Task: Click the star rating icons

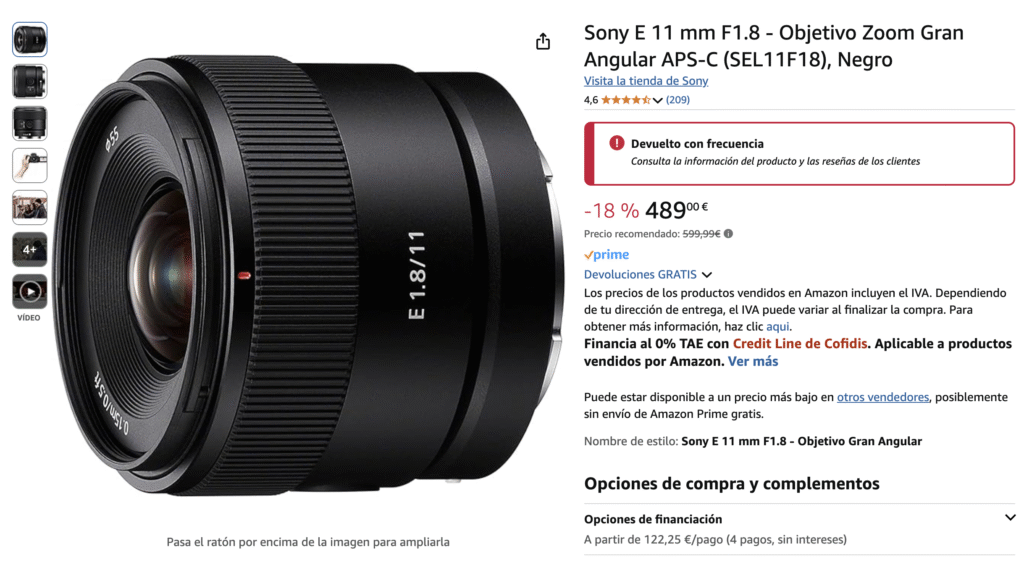Action: tap(625, 100)
